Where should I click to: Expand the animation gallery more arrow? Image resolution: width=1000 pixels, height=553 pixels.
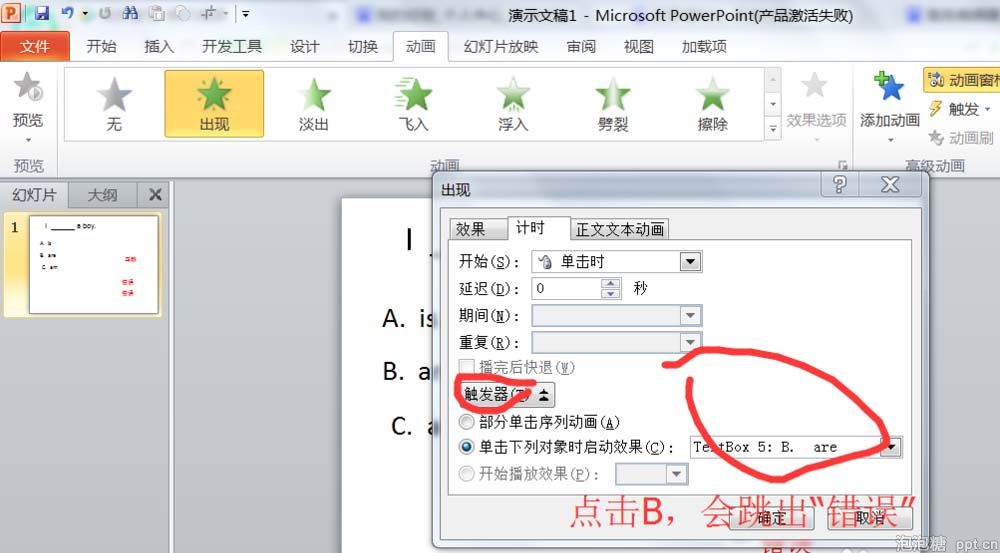(772, 129)
